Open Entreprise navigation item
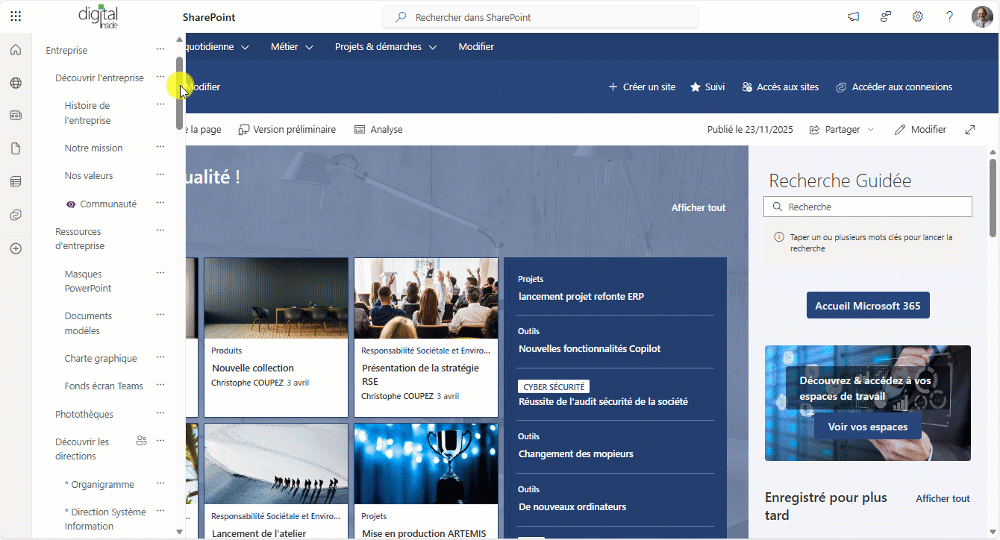The image size is (1000, 540). (66, 50)
